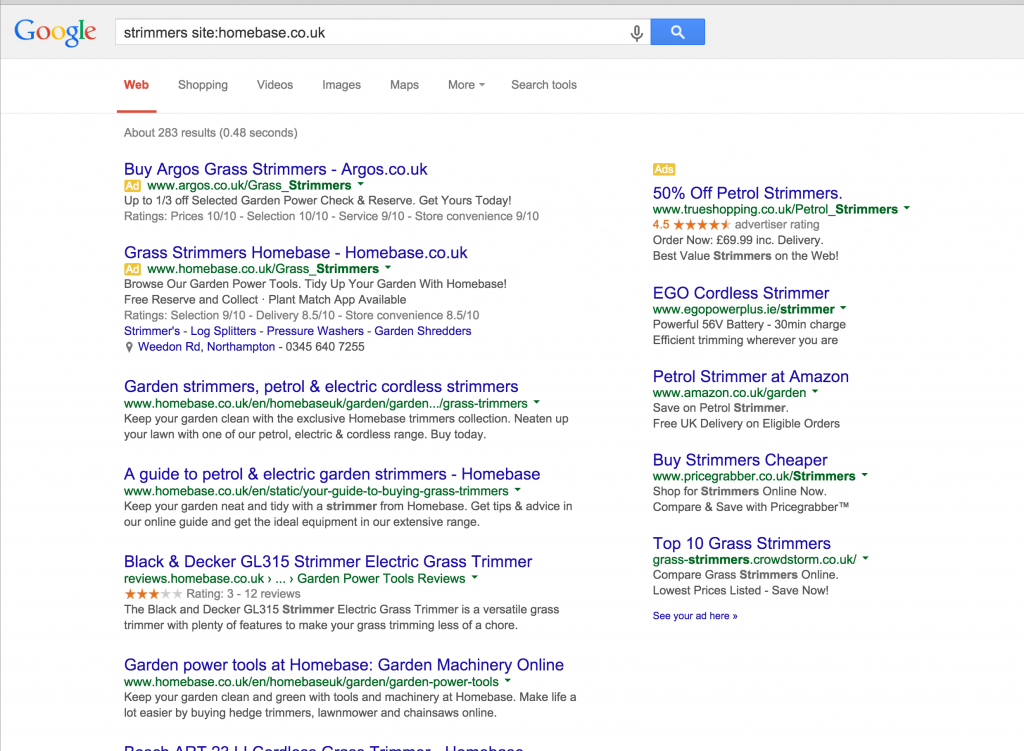Open Petrol Strimmer at Amazon ad
Screen dimensions: 1024x751
pyautogui.click(x=751, y=377)
